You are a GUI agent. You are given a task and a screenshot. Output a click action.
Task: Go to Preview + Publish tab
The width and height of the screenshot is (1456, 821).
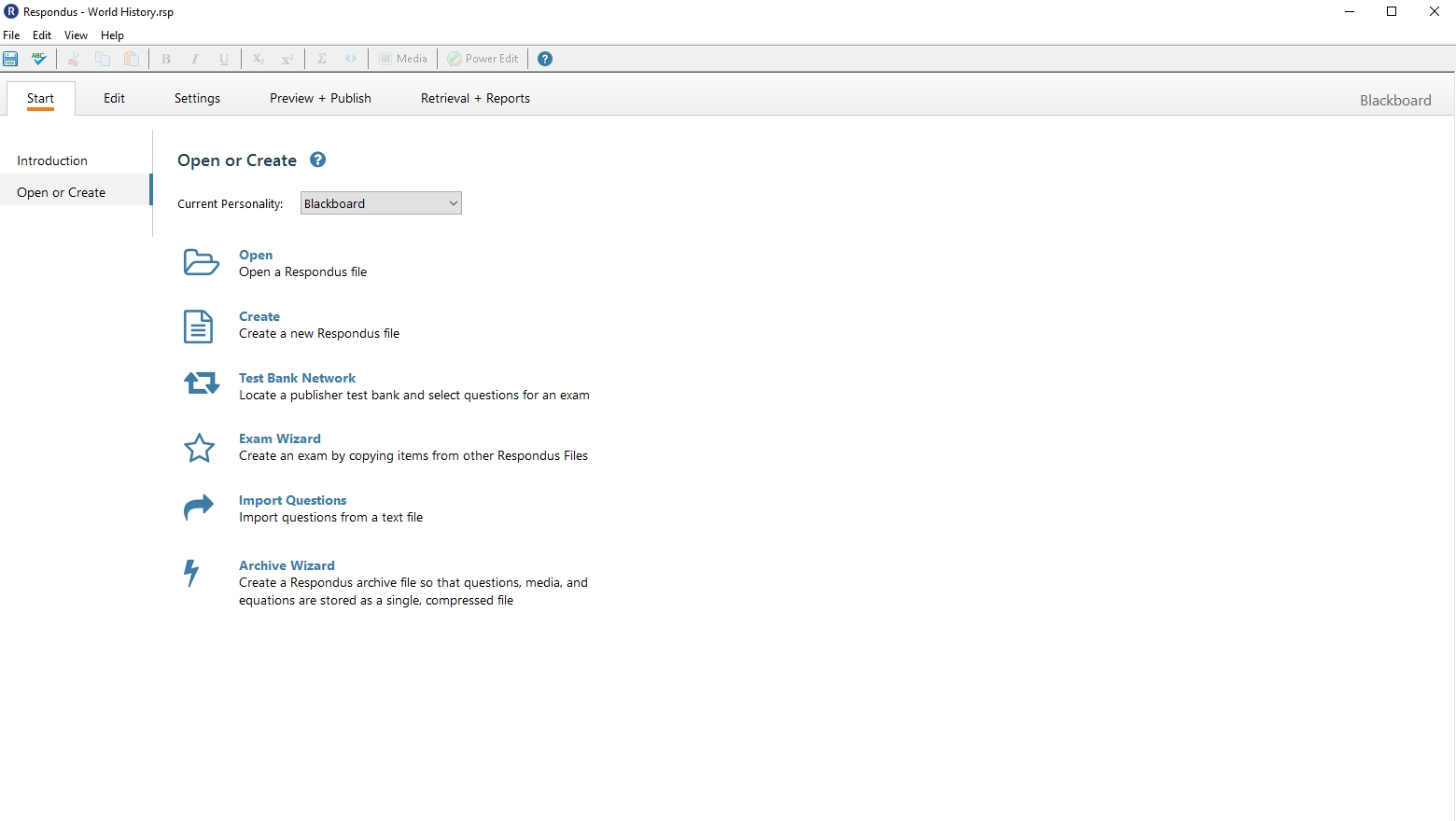320,98
